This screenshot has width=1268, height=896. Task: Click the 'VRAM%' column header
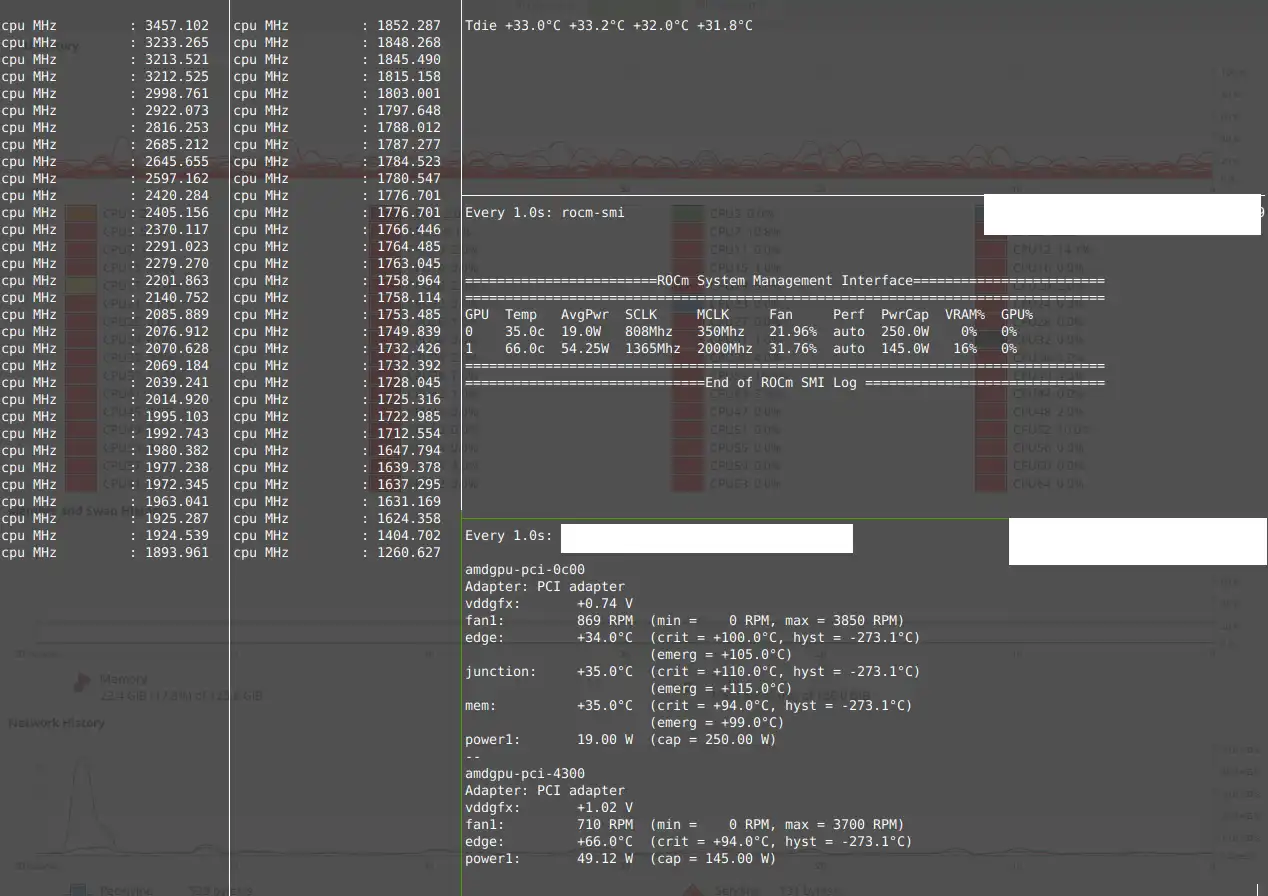coord(965,314)
